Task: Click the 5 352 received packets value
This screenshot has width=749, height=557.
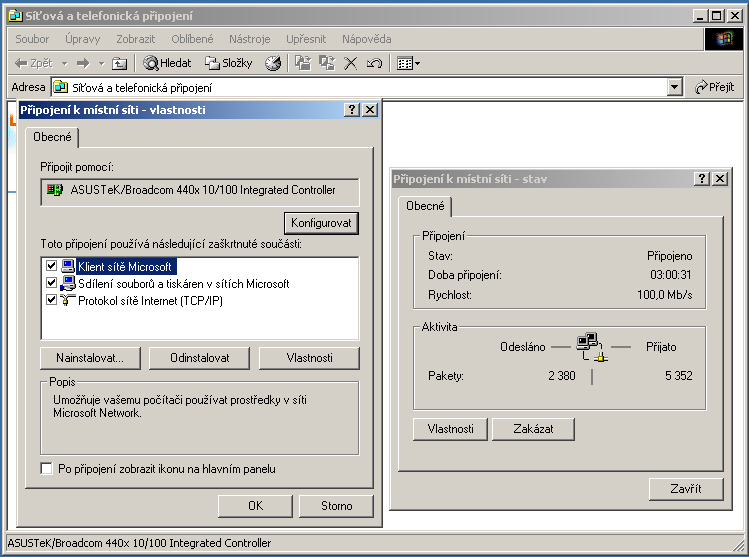Action: click(x=678, y=376)
